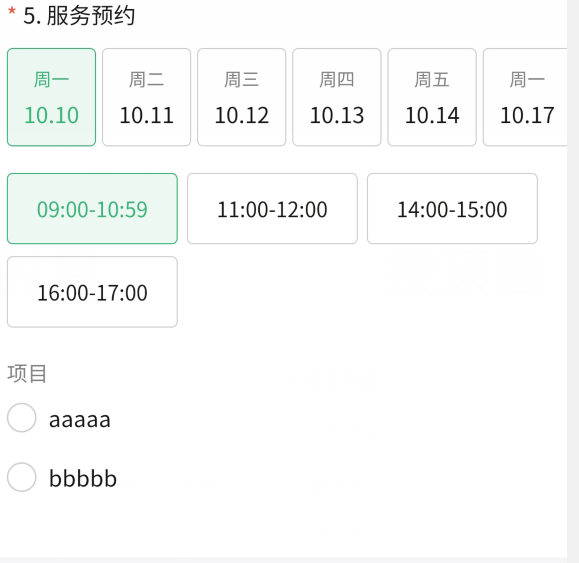Select the partially visible 10.17 date card
579x563 pixels.
coord(525,97)
